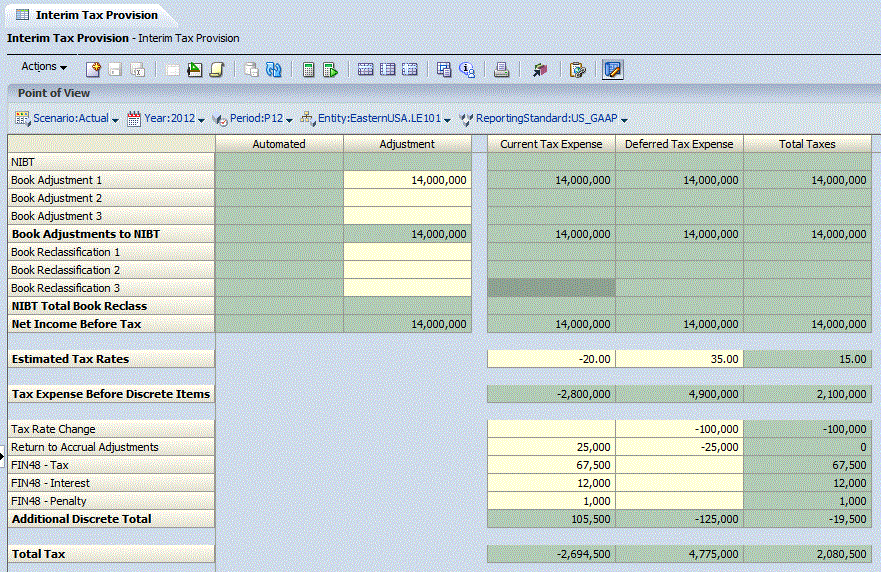Select the Total Tax row header
Image resolution: width=881 pixels, height=572 pixels.
point(111,554)
